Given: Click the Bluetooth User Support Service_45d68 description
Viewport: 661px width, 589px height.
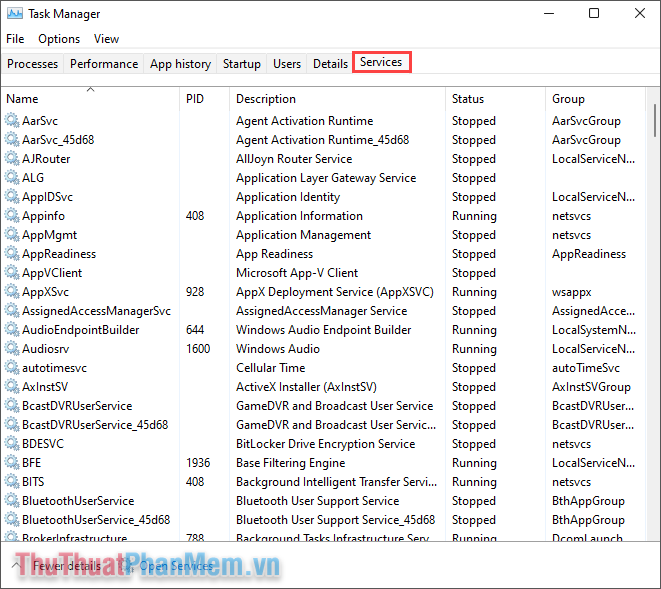Looking at the screenshot, I should coord(335,519).
